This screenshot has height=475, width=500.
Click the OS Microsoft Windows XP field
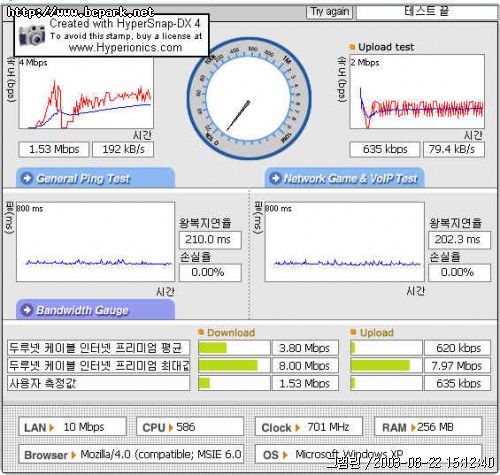tap(369, 454)
